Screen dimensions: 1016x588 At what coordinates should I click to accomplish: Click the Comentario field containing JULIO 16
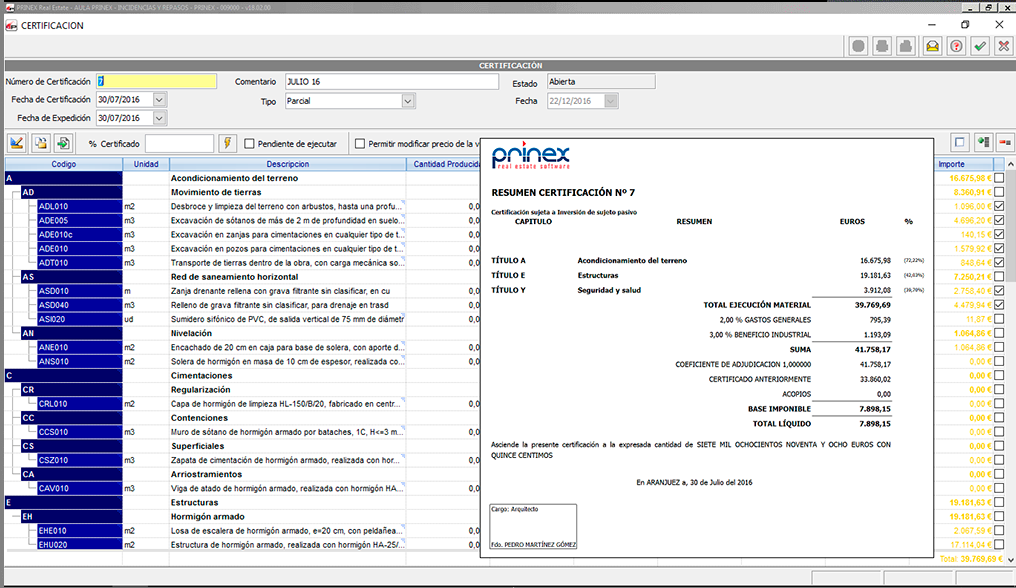pos(390,81)
